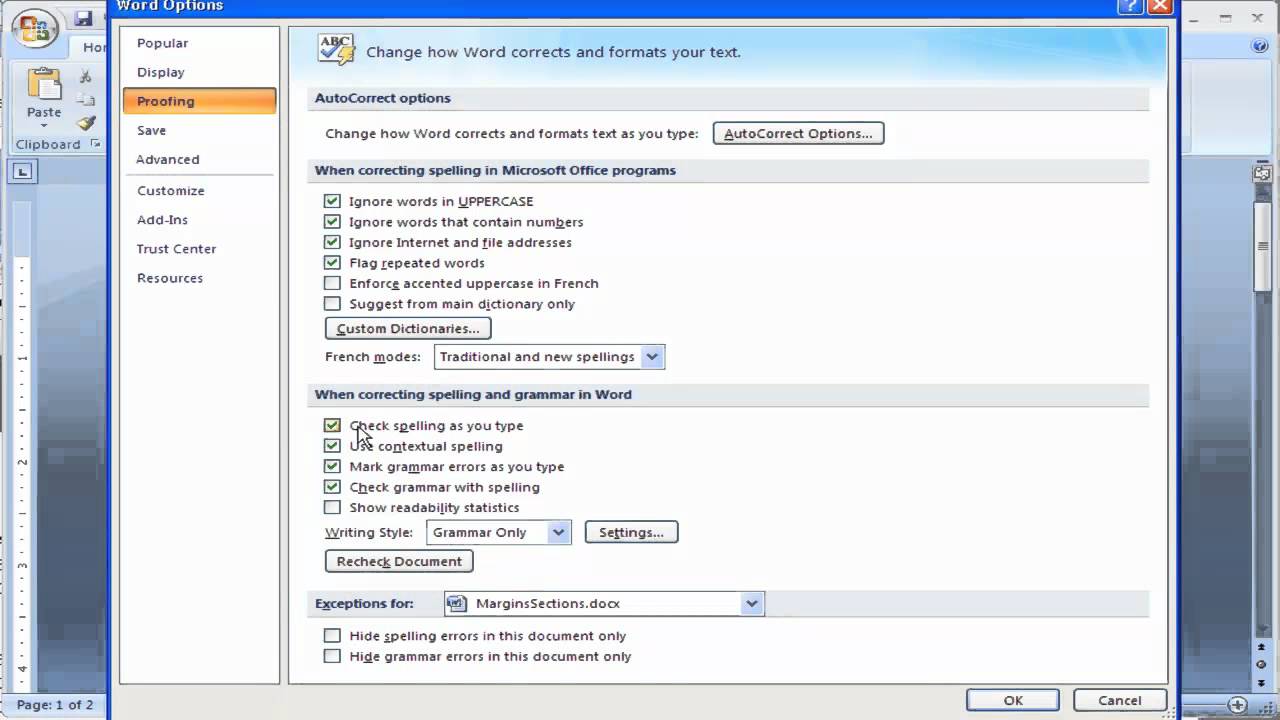Screen dimensions: 1280x720
Task: Uncheck Ignore words in UPPERCASE
Action: (x=332, y=201)
